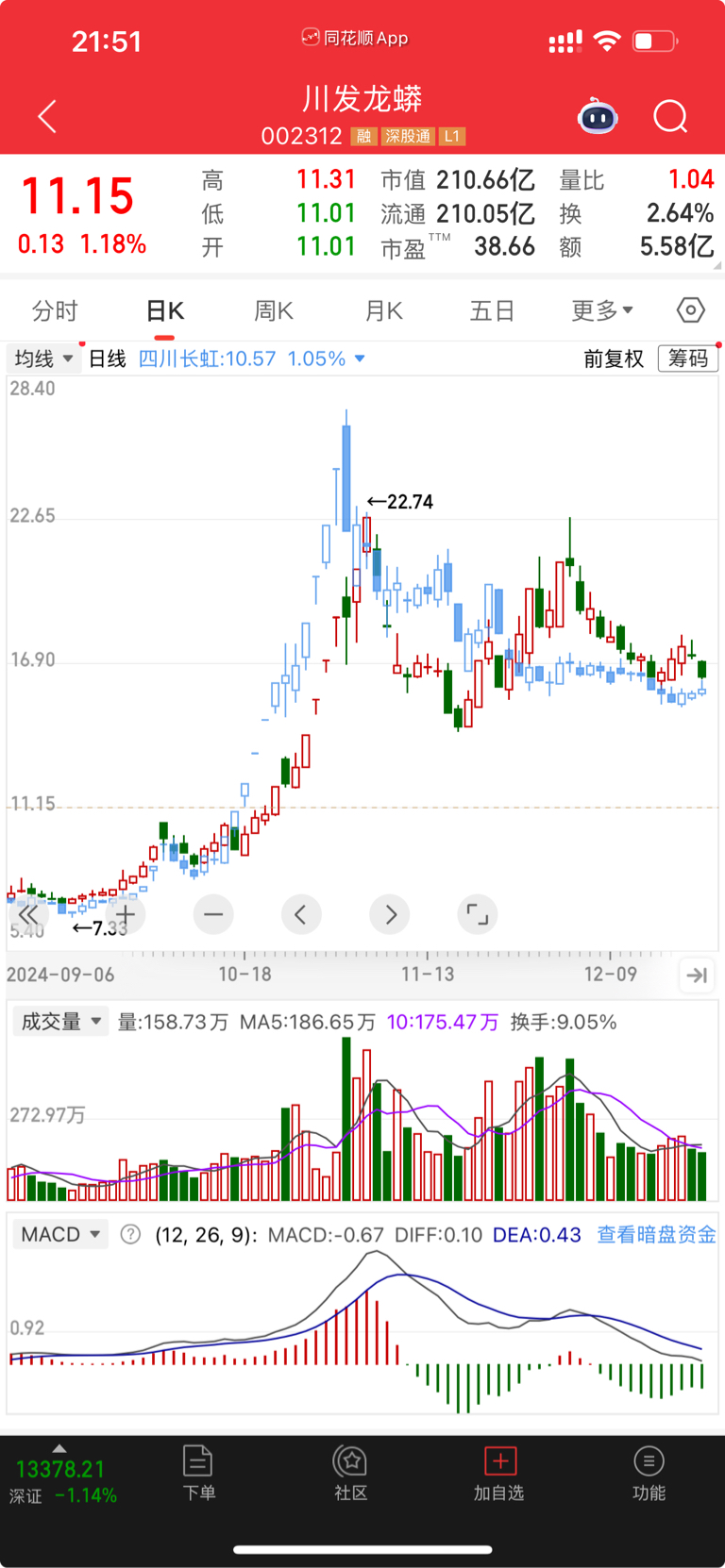Tap the L1 level badge

(x=452, y=137)
